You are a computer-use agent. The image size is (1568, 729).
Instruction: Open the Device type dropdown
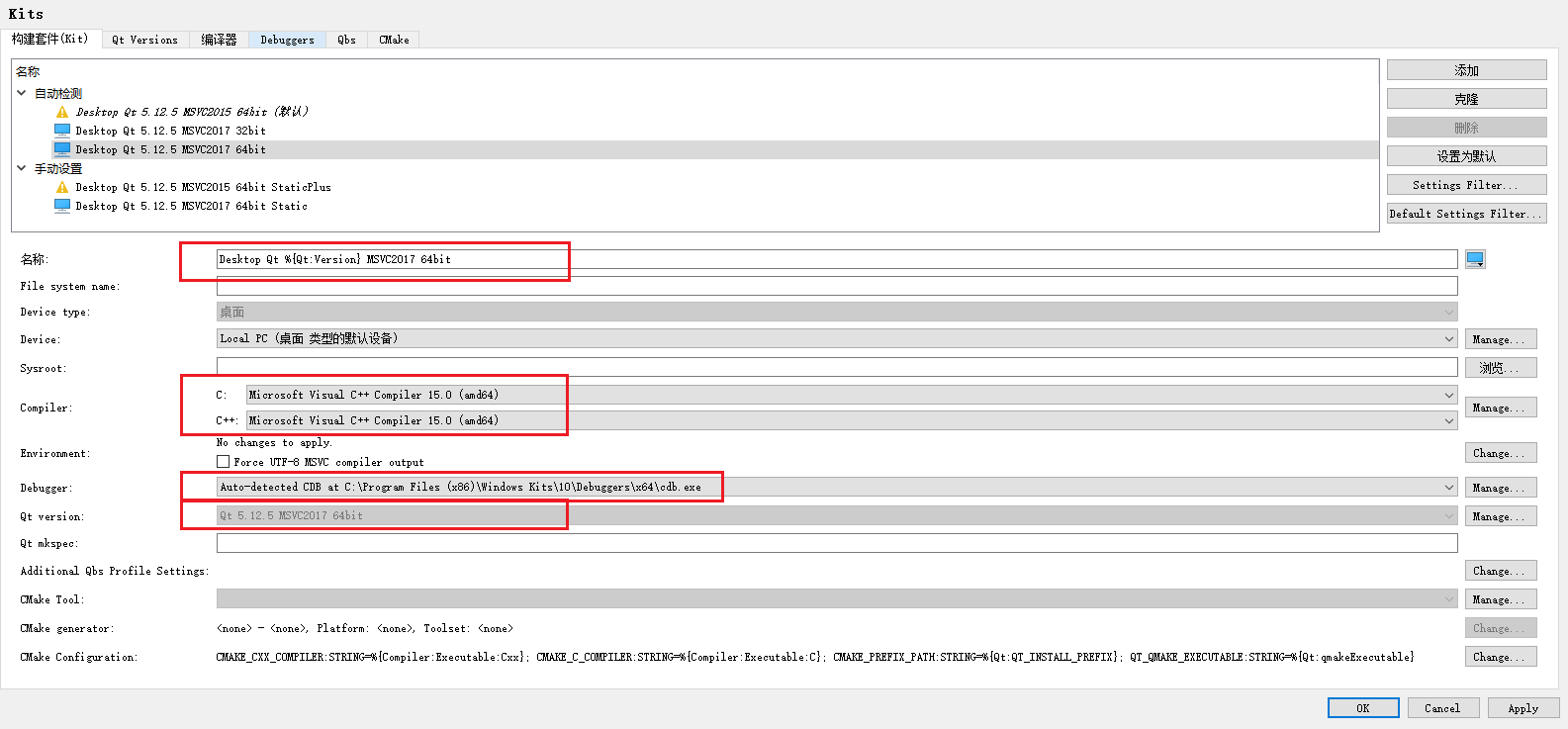(837, 312)
